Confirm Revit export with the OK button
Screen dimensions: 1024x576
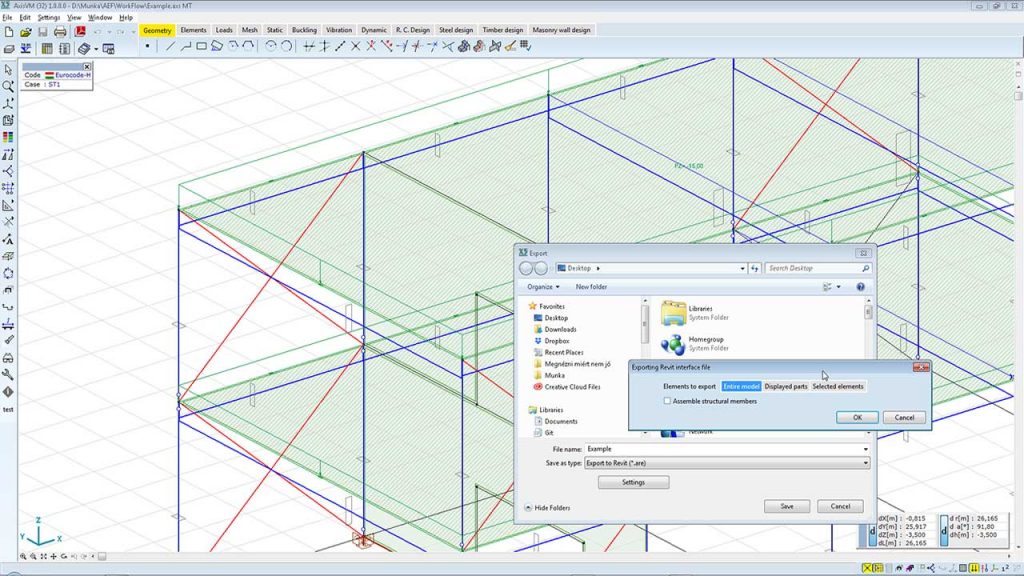[x=856, y=417]
